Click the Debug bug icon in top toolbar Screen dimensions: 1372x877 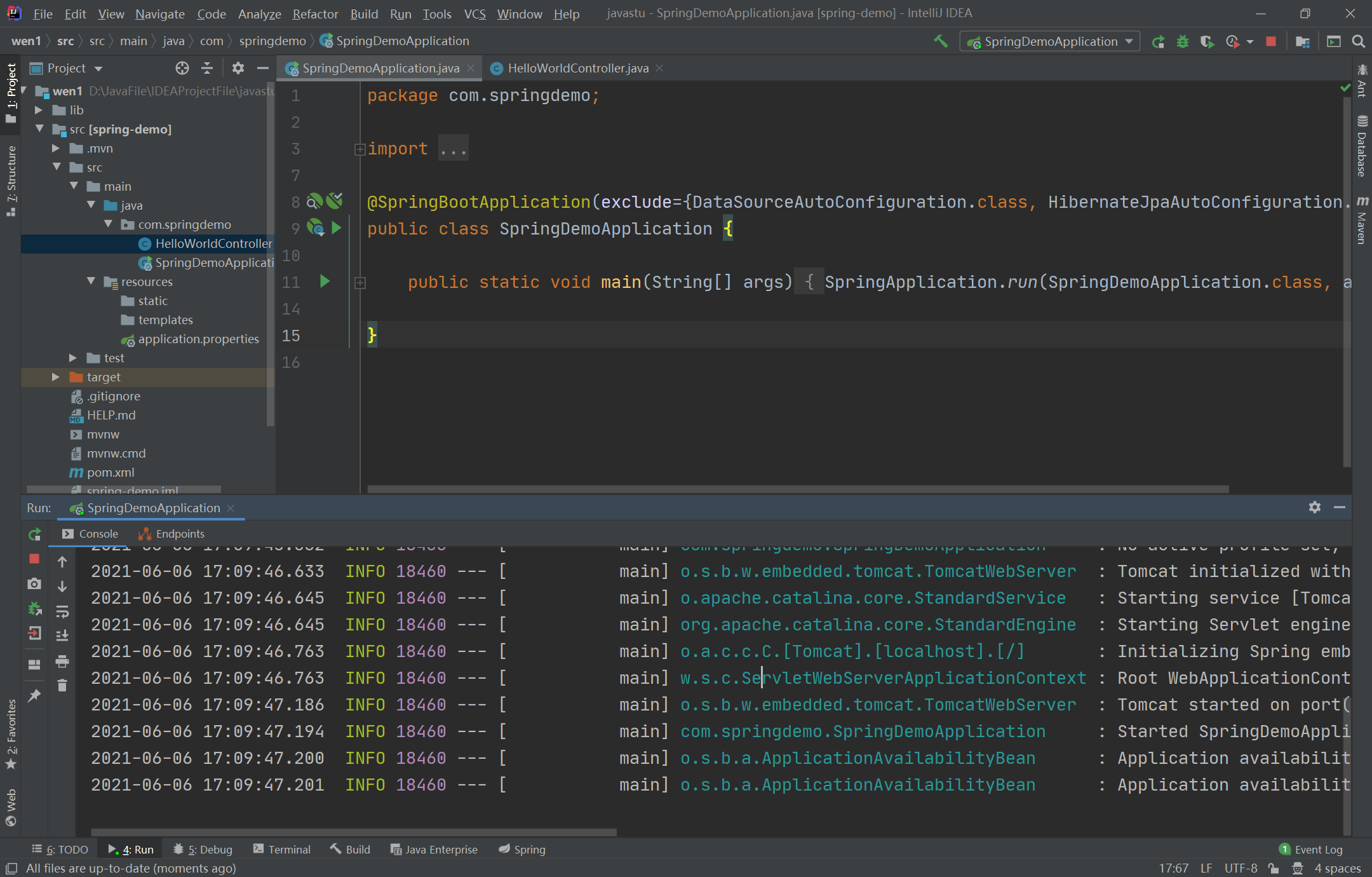tap(1182, 41)
